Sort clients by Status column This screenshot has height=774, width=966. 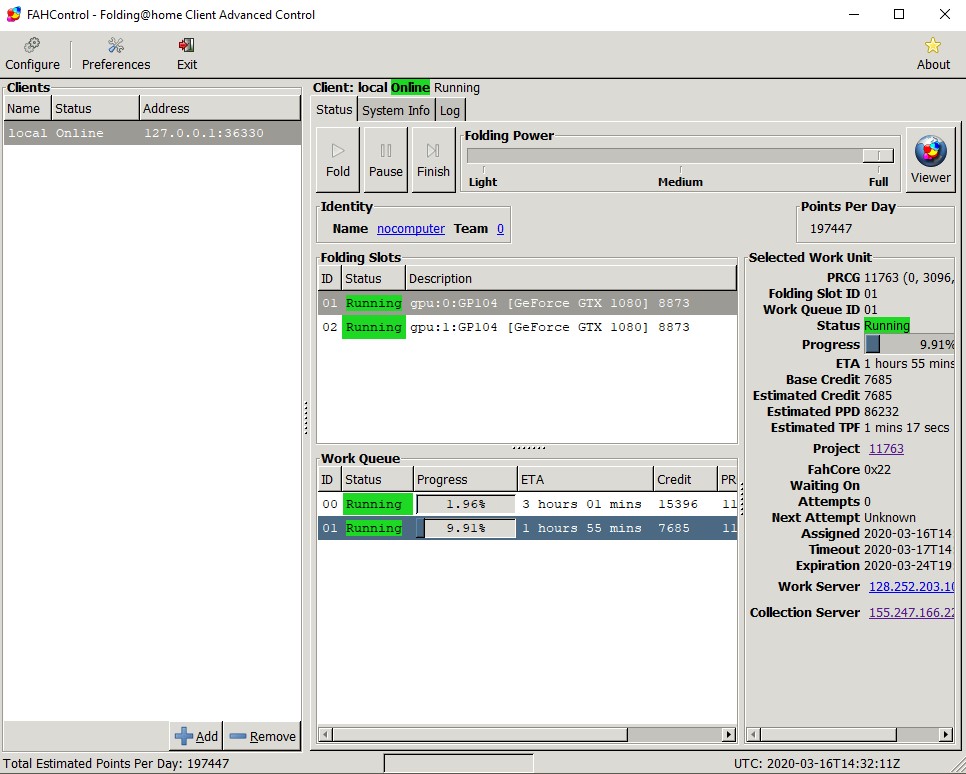point(95,108)
